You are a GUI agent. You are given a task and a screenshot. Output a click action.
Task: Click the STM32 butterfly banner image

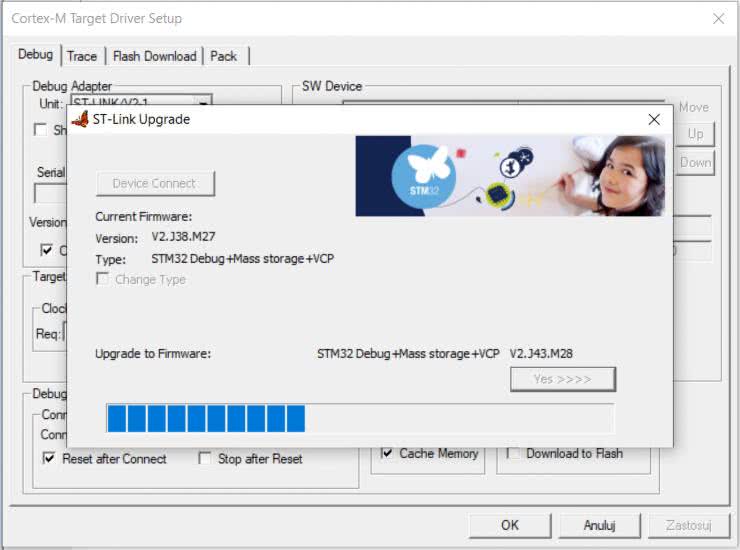(x=510, y=176)
